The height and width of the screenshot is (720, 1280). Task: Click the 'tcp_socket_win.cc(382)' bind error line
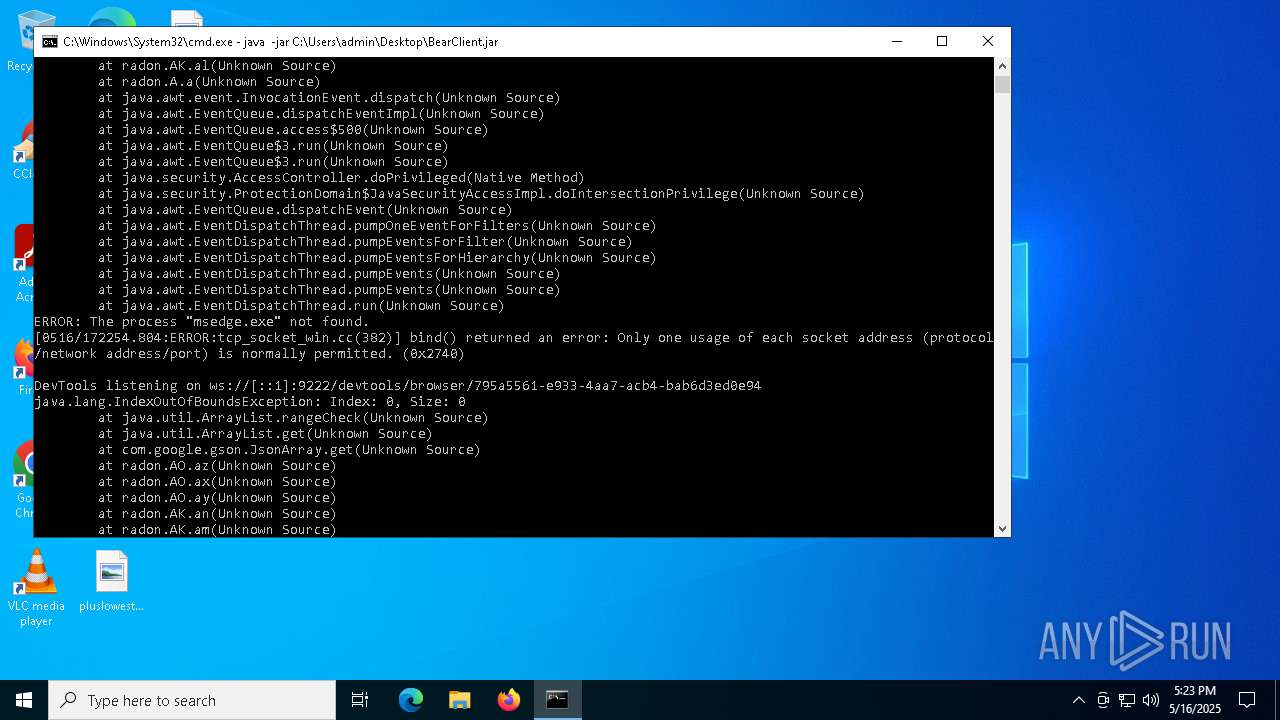coord(514,345)
